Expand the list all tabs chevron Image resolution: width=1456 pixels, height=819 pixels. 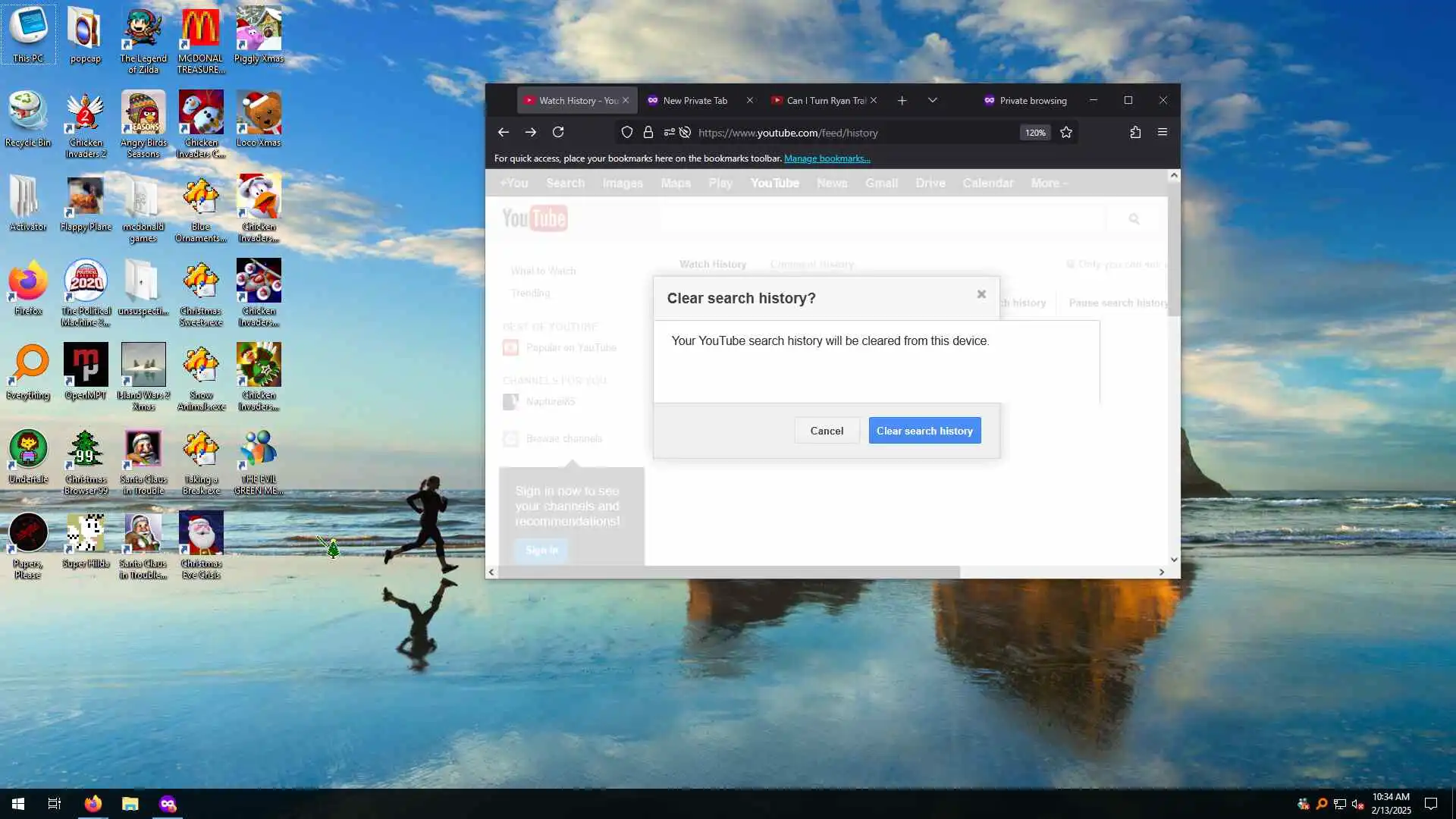coord(933,100)
